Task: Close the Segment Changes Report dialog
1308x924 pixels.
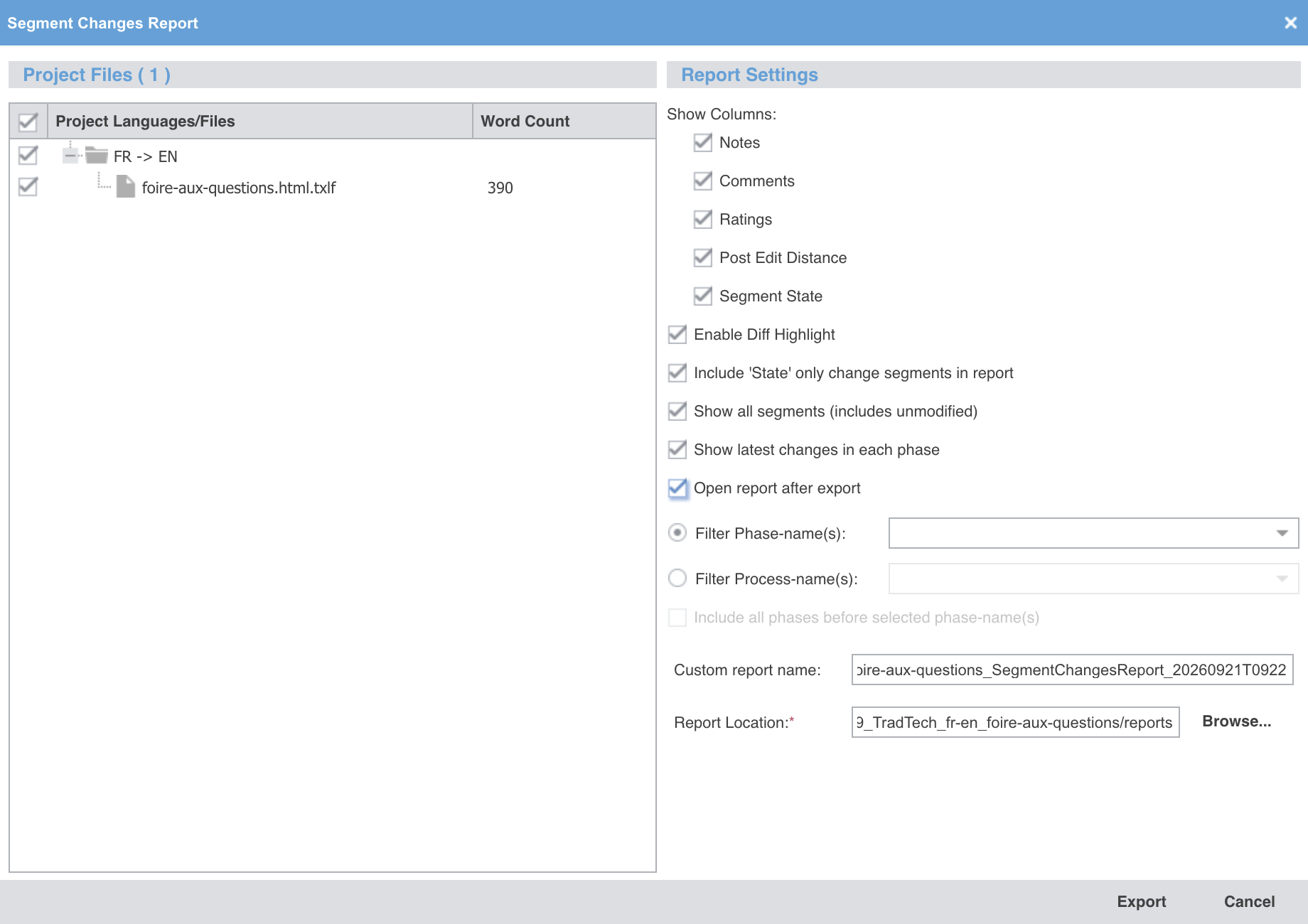Action: point(1291,23)
